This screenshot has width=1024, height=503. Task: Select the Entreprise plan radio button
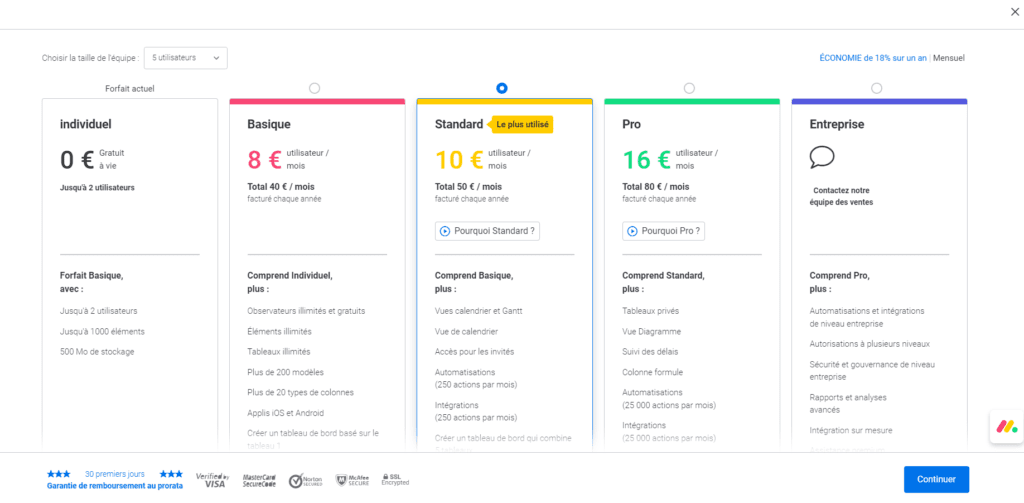pos(877,88)
